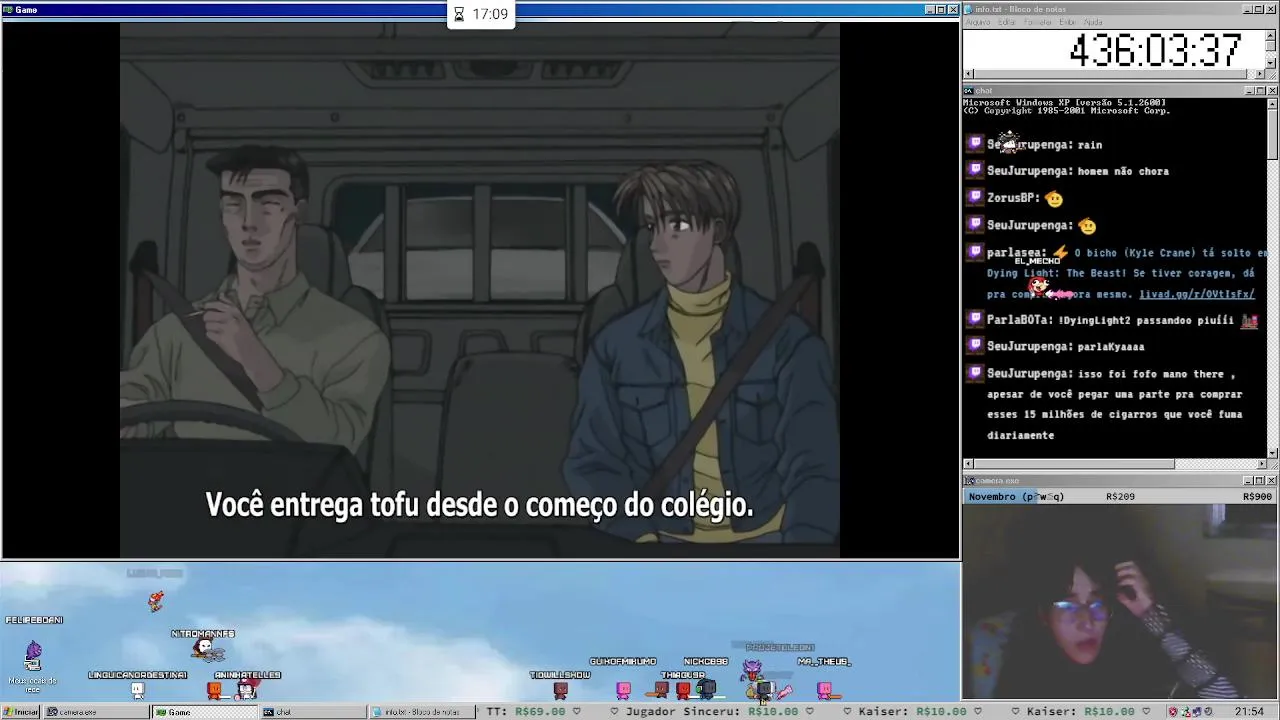This screenshot has height=720, width=1280.
Task: Click the Twitch badge beside parlasea
Action: tap(975, 253)
